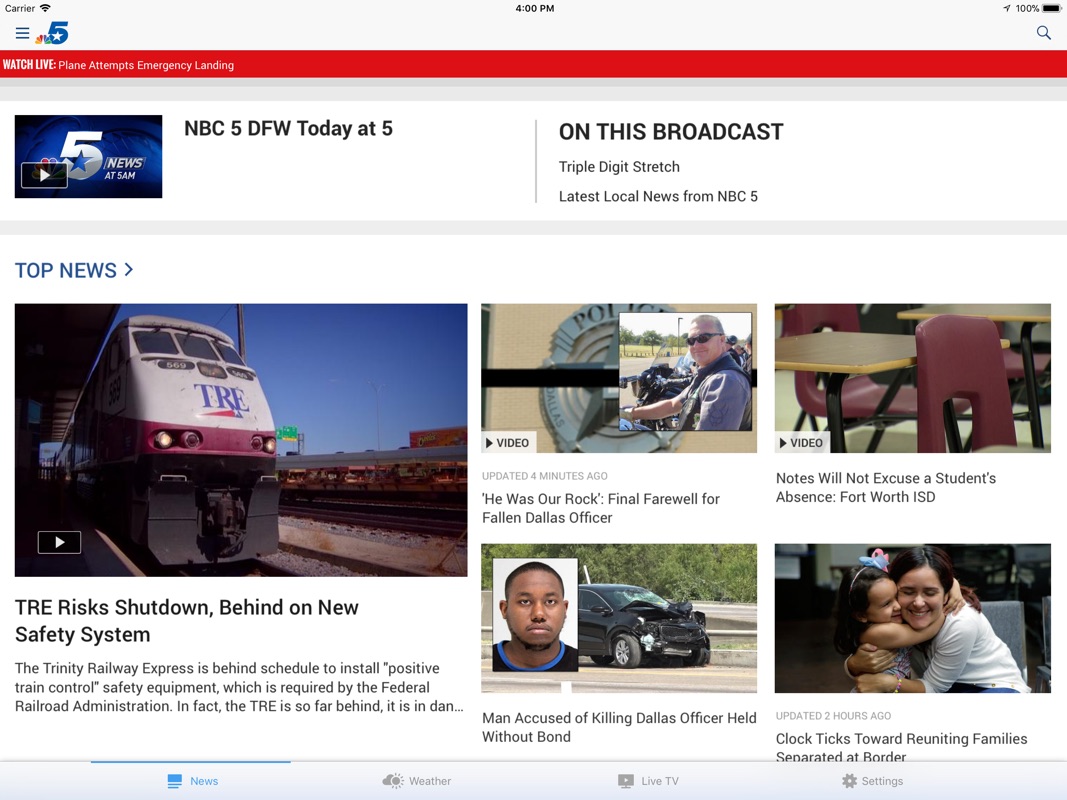Tap the 4:00 PM clock
Viewport: 1067px width, 800px height.
pyautogui.click(x=535, y=8)
